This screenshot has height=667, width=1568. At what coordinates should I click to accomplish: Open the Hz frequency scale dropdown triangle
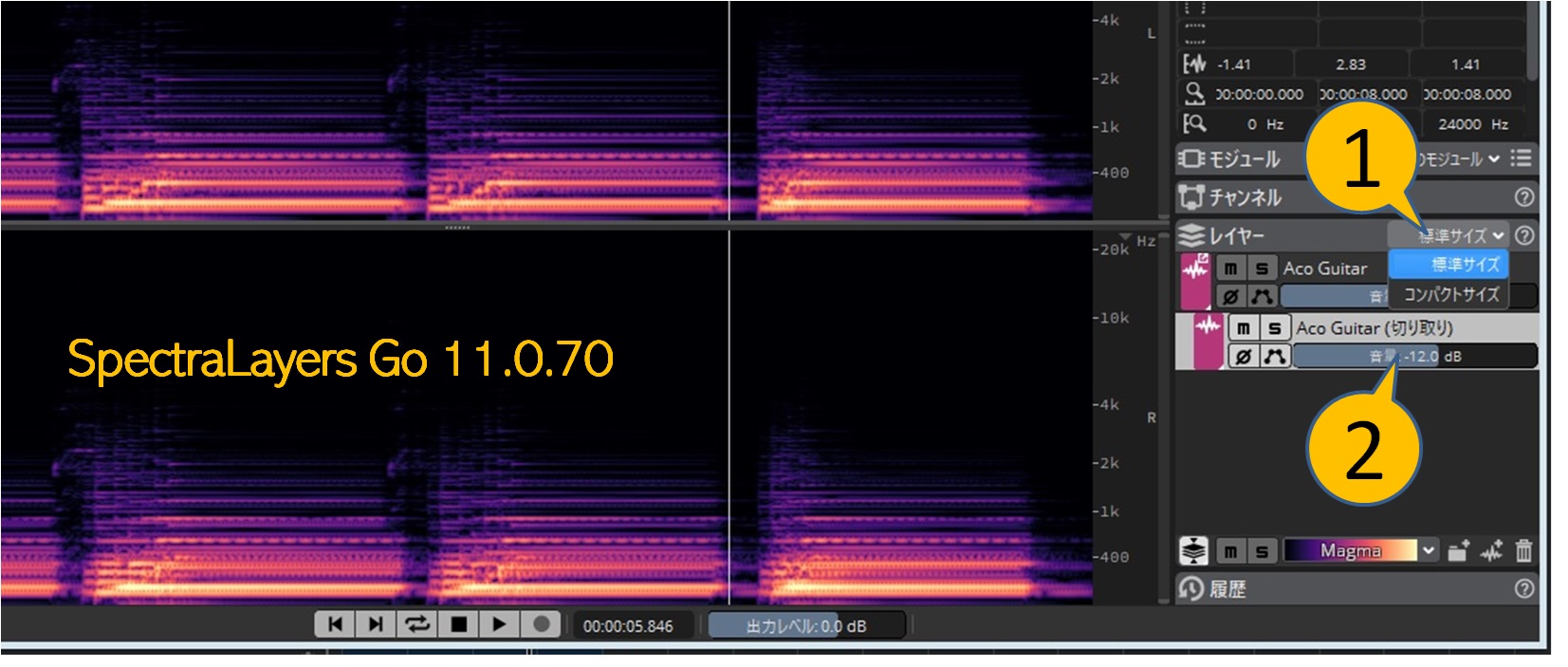pos(1125,237)
